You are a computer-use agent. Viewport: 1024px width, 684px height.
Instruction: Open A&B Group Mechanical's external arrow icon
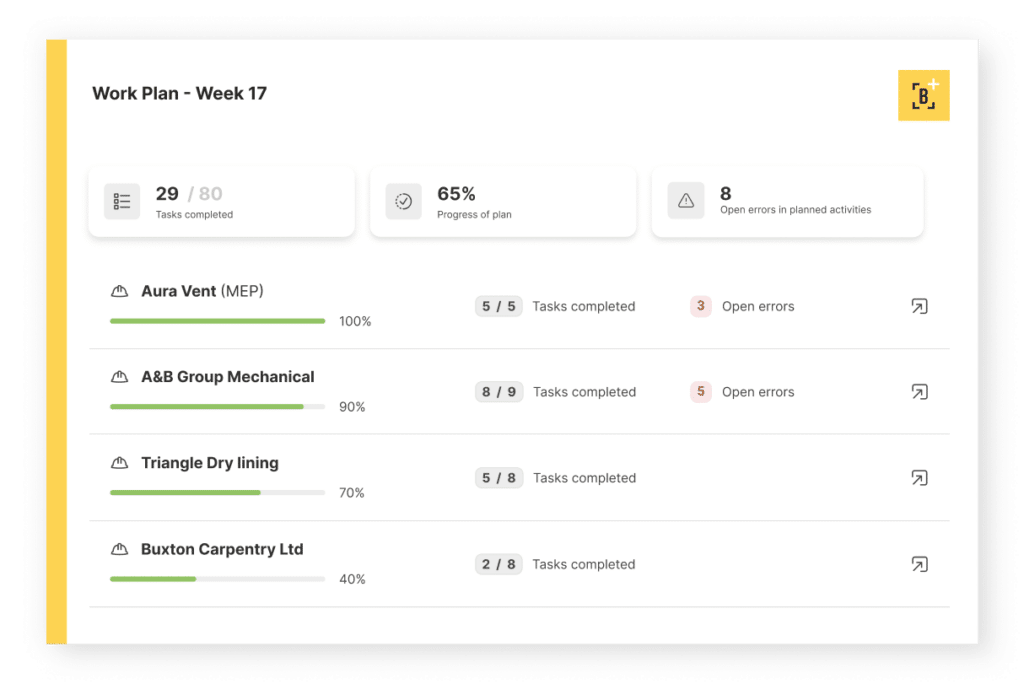point(918,392)
